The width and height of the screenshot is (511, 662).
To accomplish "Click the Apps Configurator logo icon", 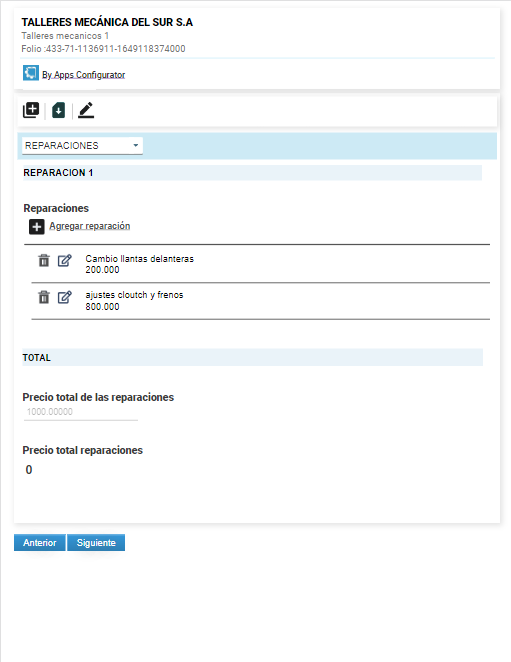I will click(x=30, y=73).
